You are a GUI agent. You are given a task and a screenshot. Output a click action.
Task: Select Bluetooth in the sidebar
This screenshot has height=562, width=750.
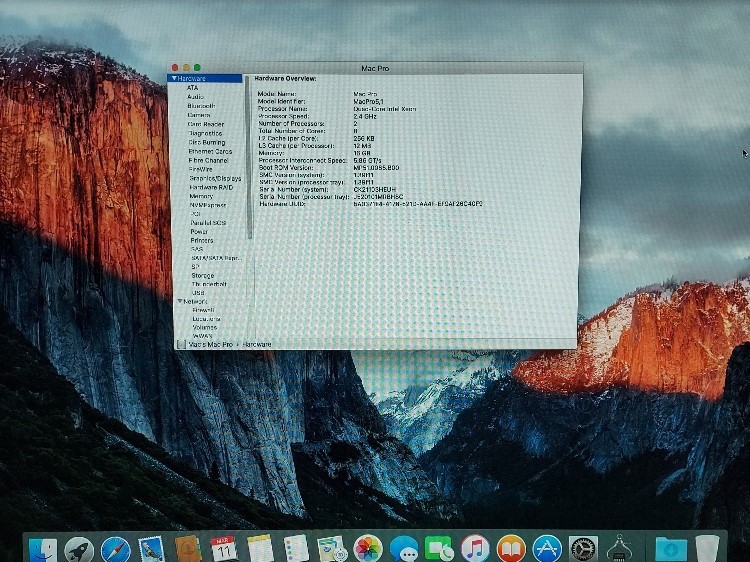[x=201, y=106]
